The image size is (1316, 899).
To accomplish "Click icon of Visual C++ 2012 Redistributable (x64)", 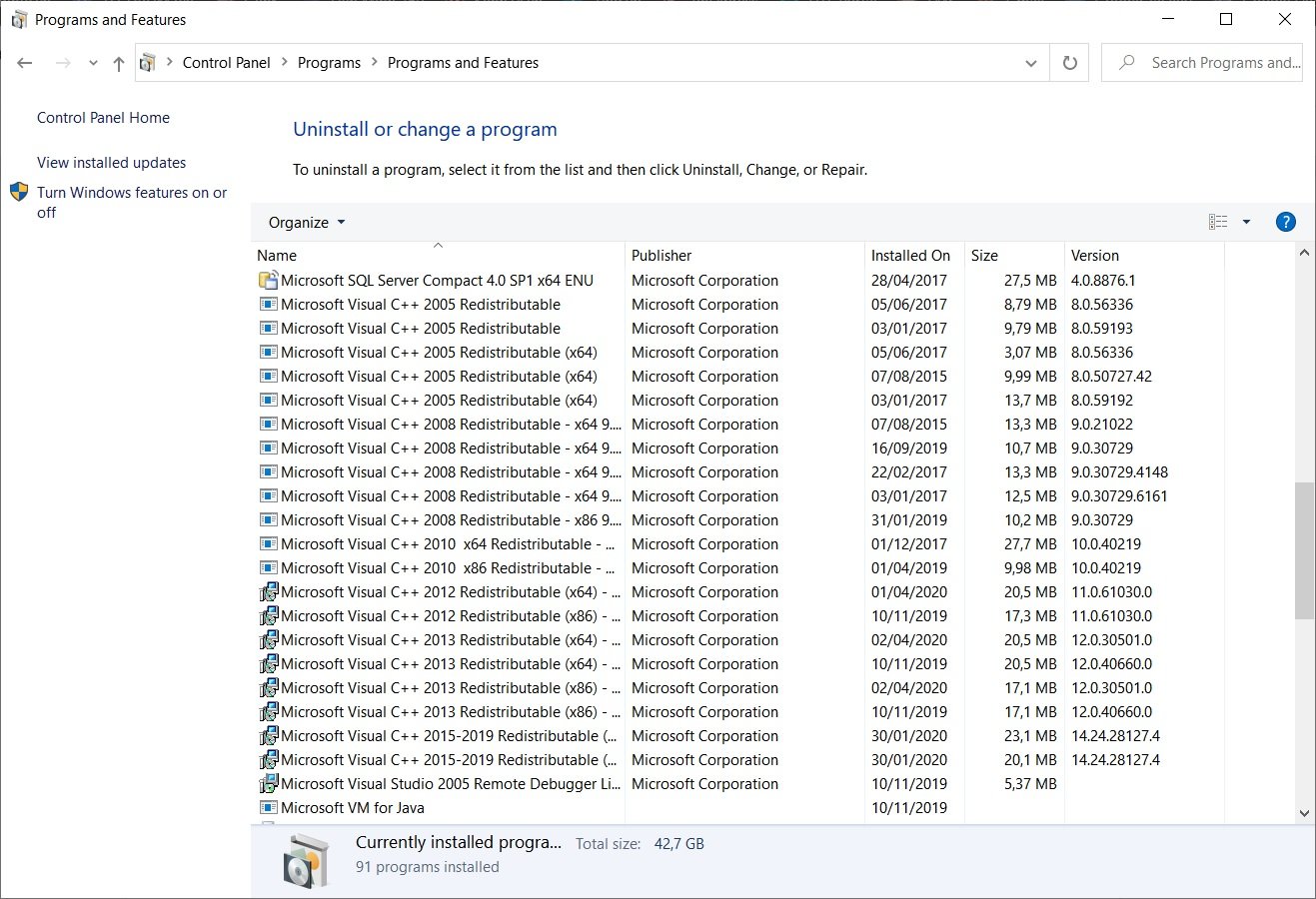I will pos(268,592).
